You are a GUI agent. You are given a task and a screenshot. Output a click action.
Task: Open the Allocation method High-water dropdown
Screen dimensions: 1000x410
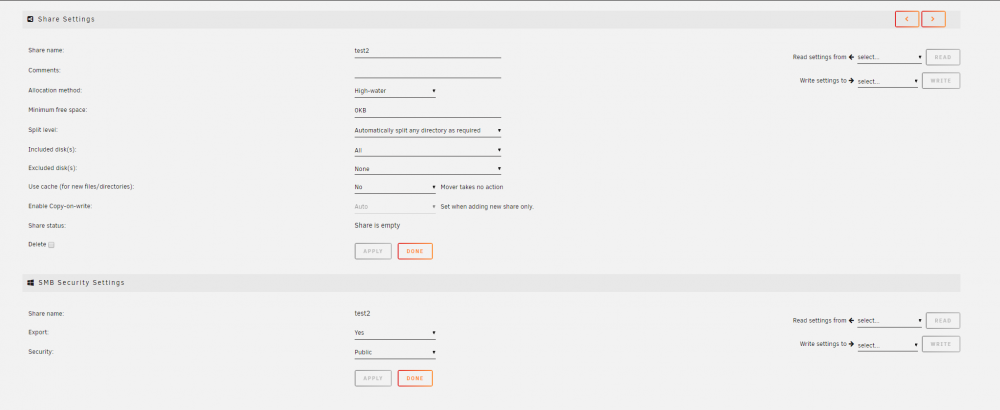click(395, 91)
